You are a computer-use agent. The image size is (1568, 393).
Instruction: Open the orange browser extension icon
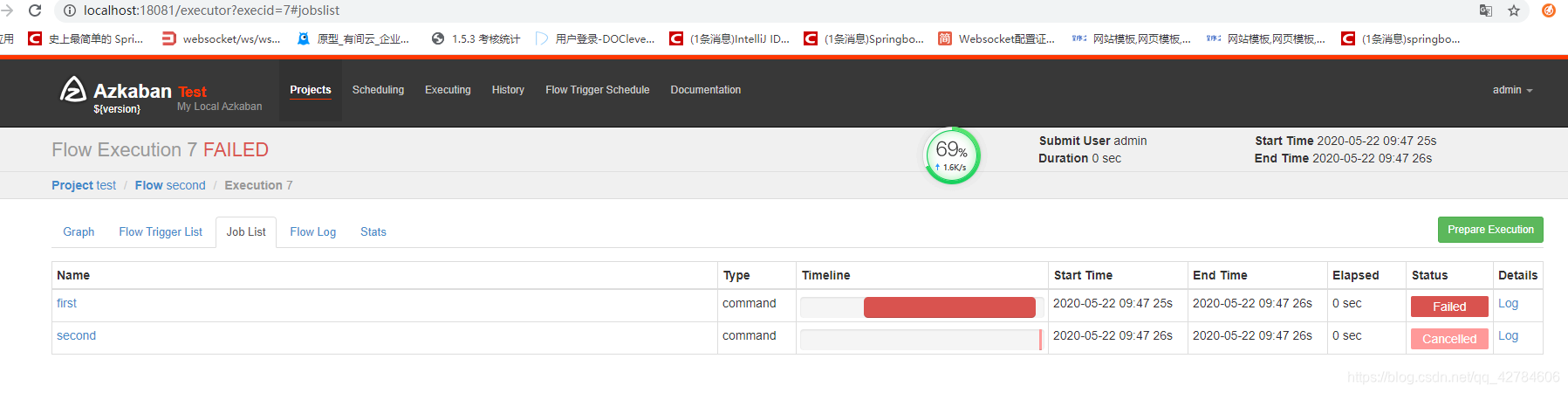tap(1549, 10)
